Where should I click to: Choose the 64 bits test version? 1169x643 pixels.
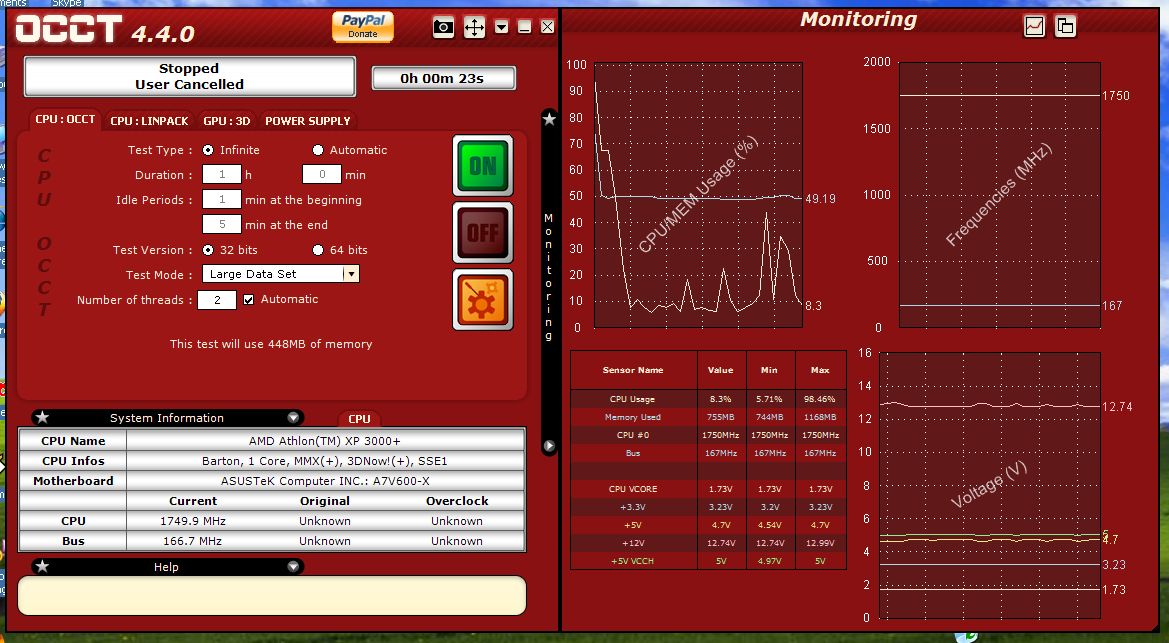[318, 250]
